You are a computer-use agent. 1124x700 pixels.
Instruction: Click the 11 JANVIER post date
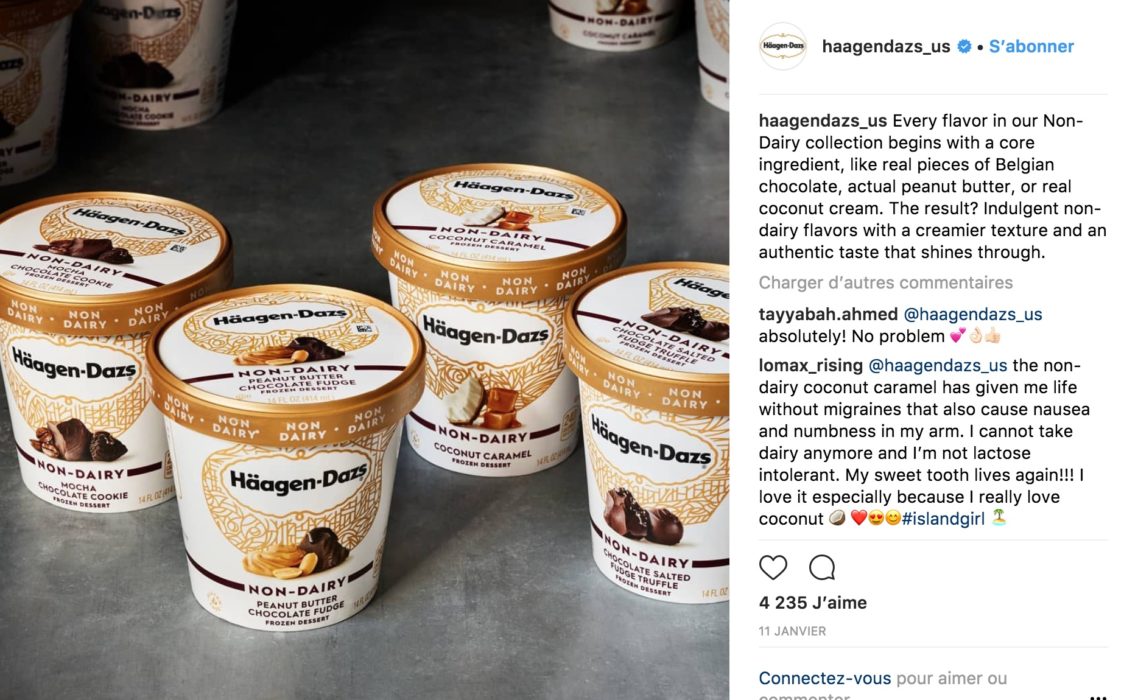(x=792, y=631)
